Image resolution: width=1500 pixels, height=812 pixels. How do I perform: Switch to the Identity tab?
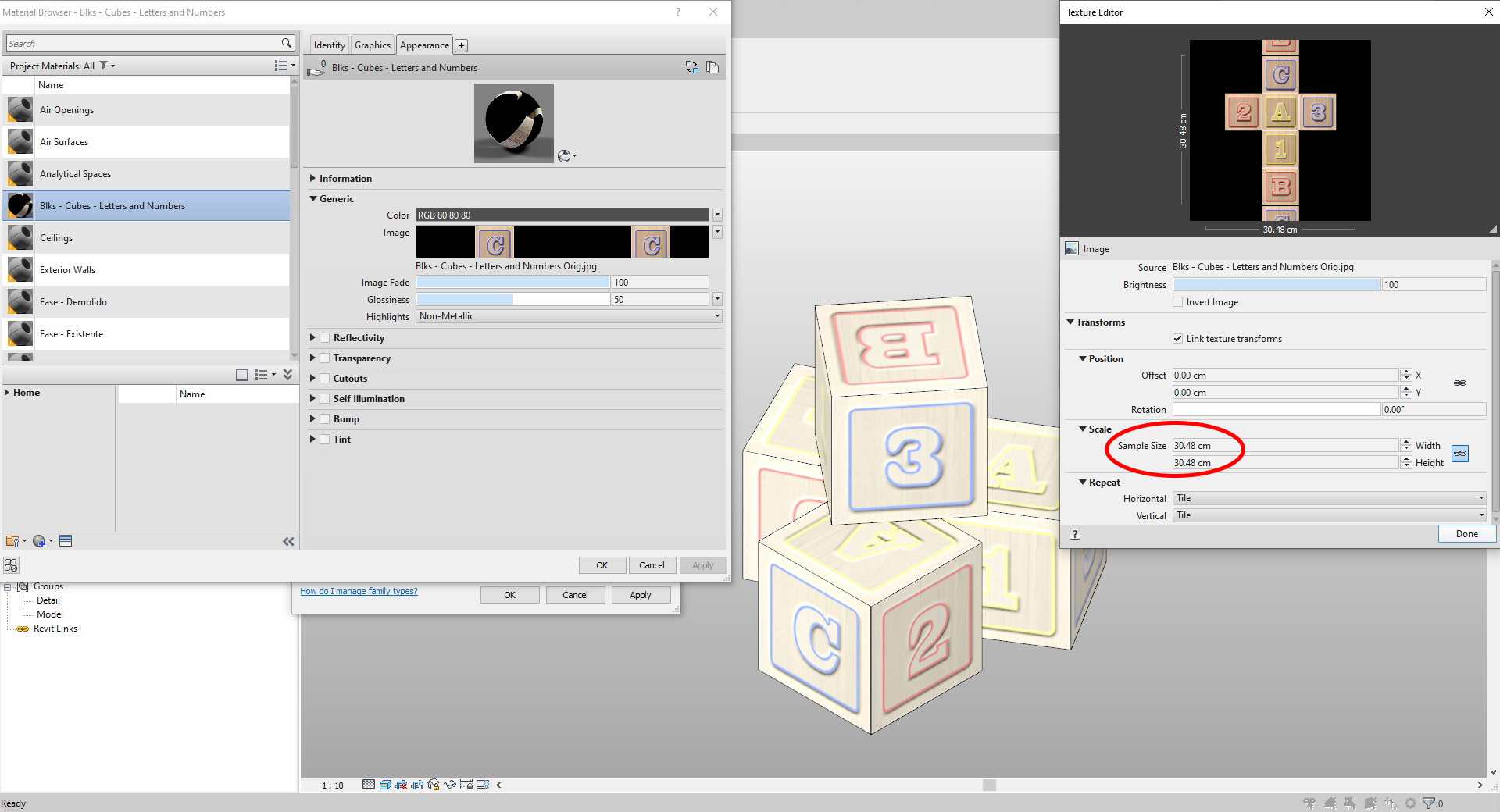328,45
